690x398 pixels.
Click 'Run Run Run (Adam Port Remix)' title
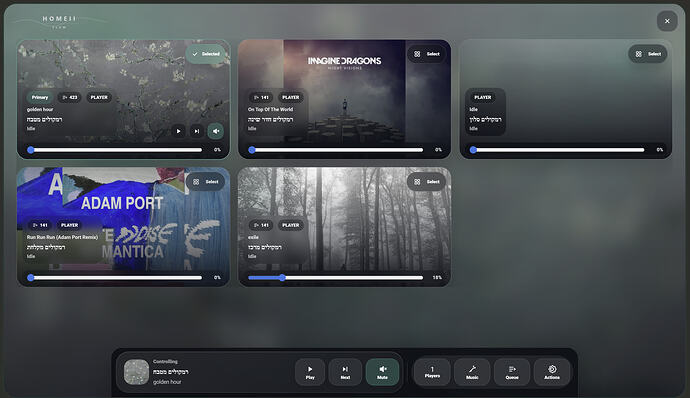[62, 237]
